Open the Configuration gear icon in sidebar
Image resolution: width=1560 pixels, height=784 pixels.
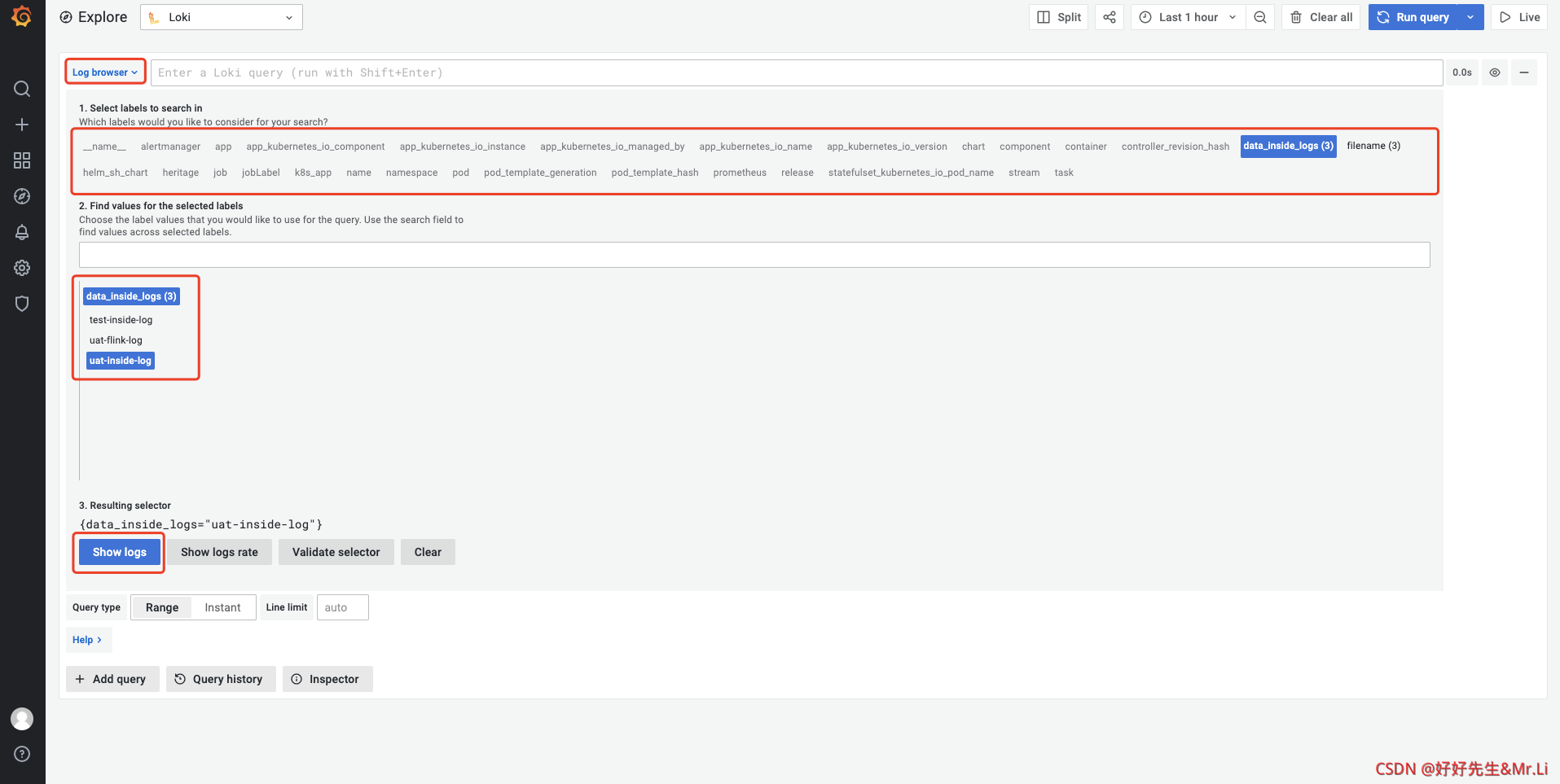pos(22,268)
